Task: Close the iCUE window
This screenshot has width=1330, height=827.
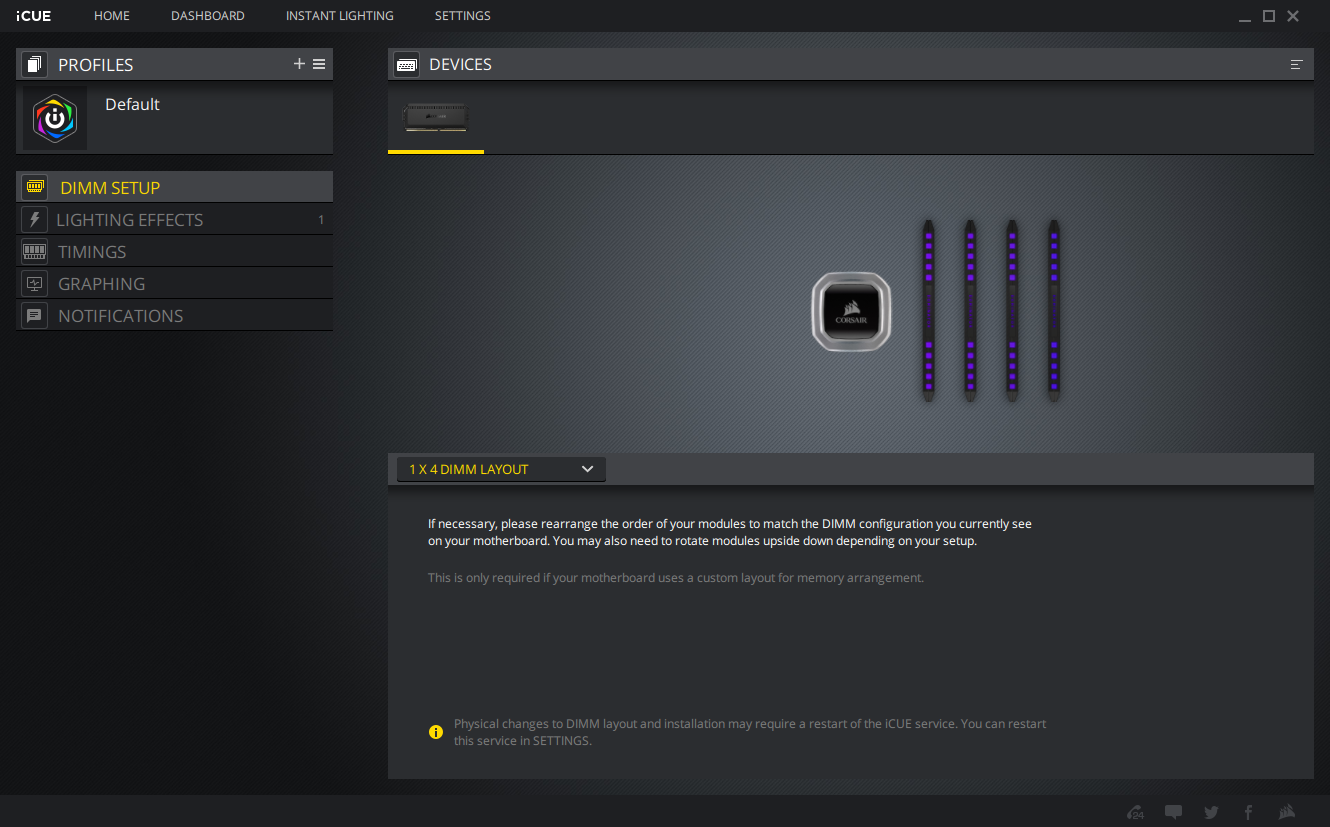Action: (1293, 16)
